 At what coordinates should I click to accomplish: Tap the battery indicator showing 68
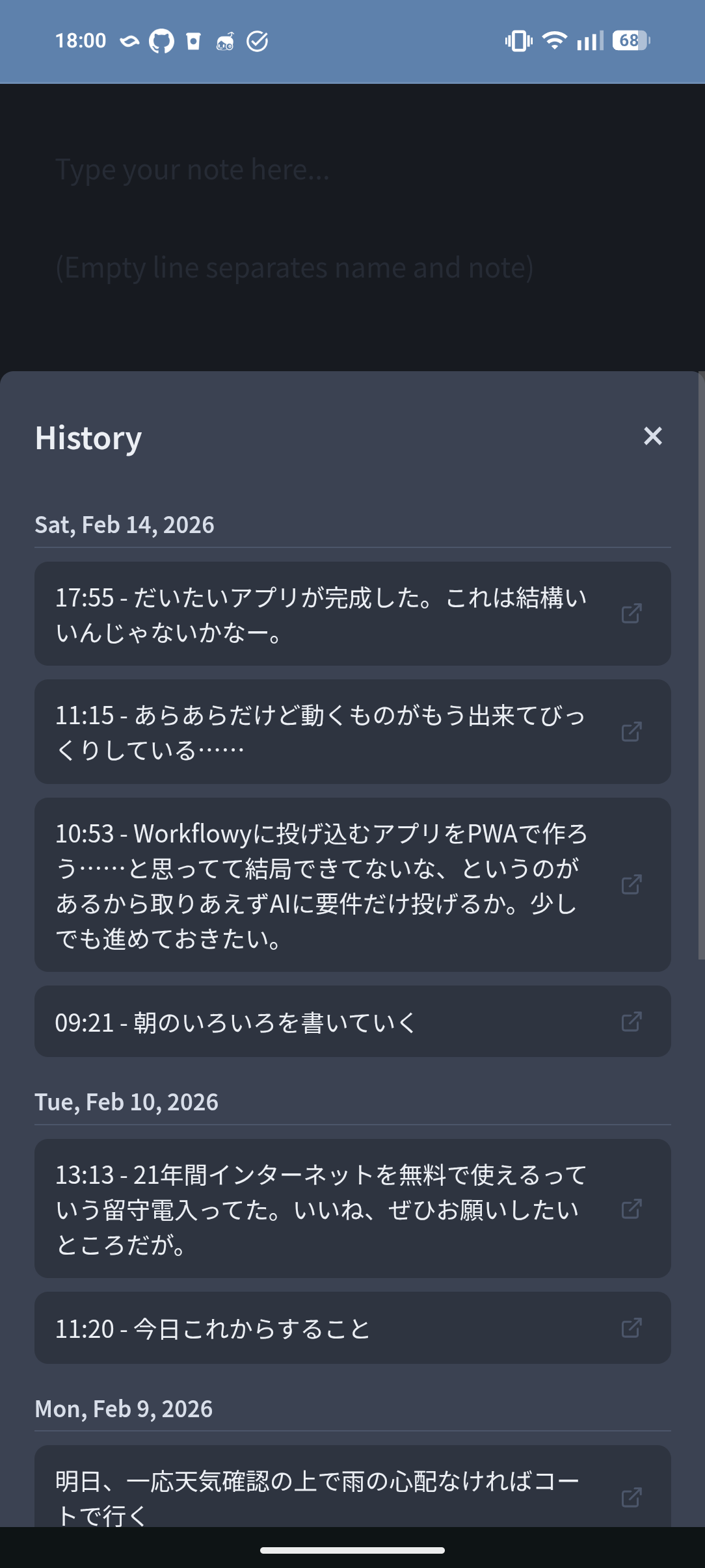pyautogui.click(x=630, y=41)
